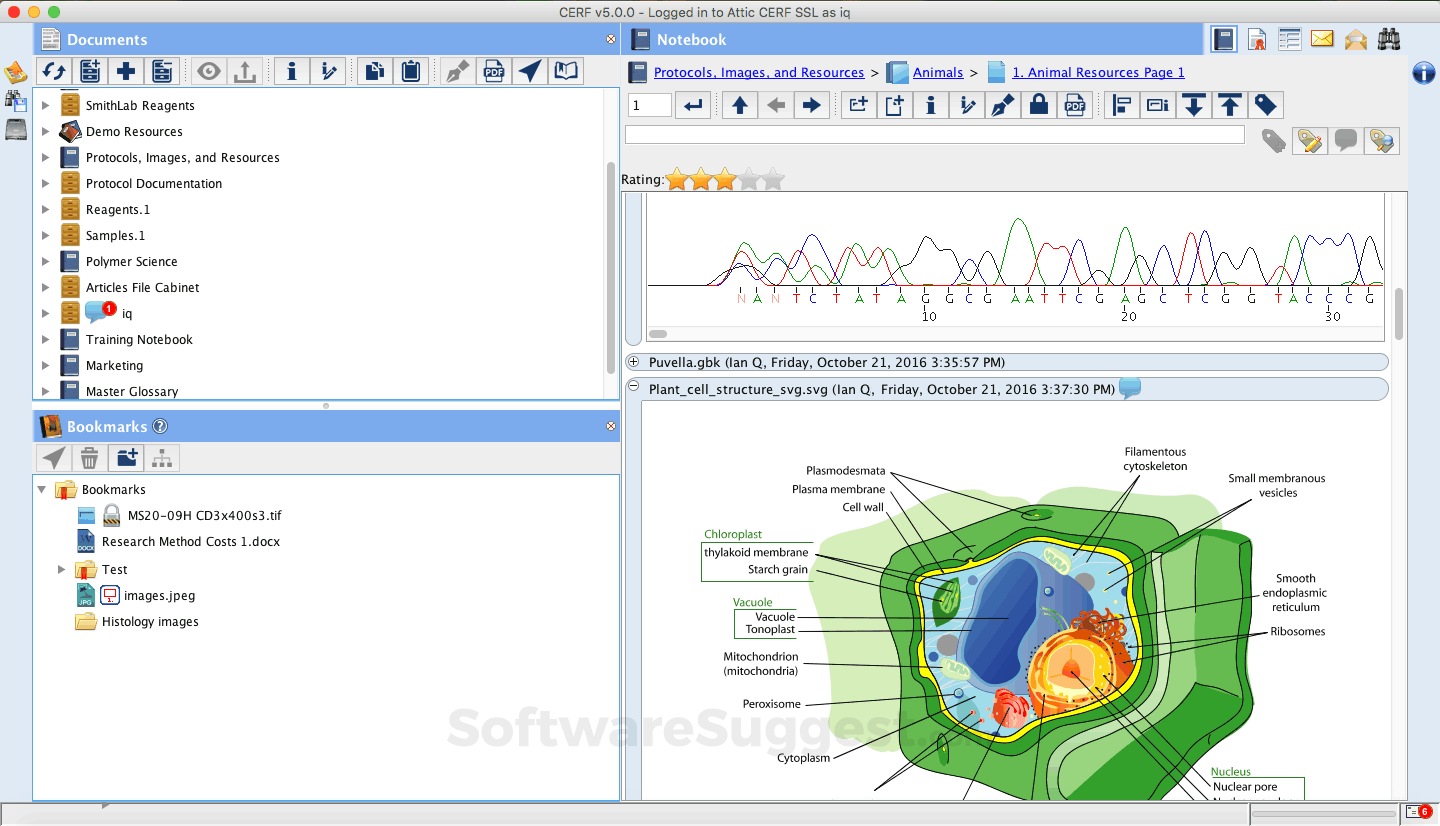
Task: Open search using the binoculars icon
Action: [x=1387, y=39]
